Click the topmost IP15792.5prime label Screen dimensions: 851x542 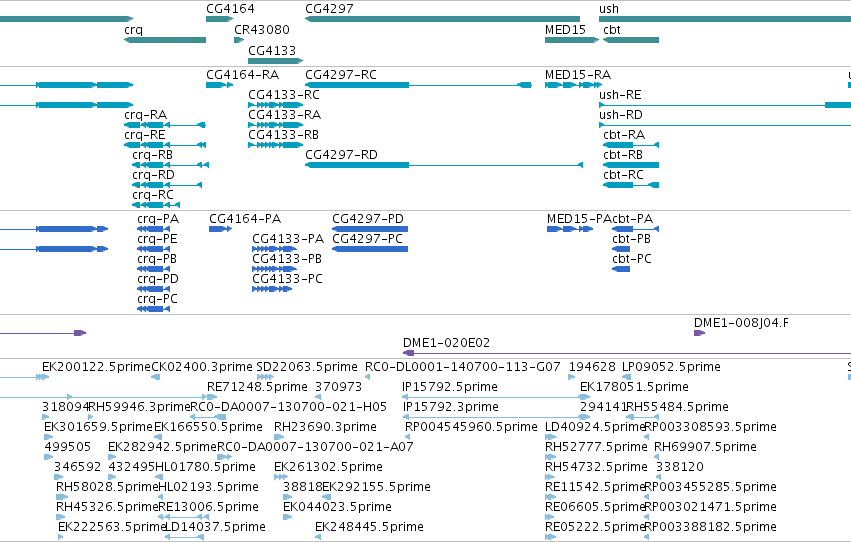[449, 387]
